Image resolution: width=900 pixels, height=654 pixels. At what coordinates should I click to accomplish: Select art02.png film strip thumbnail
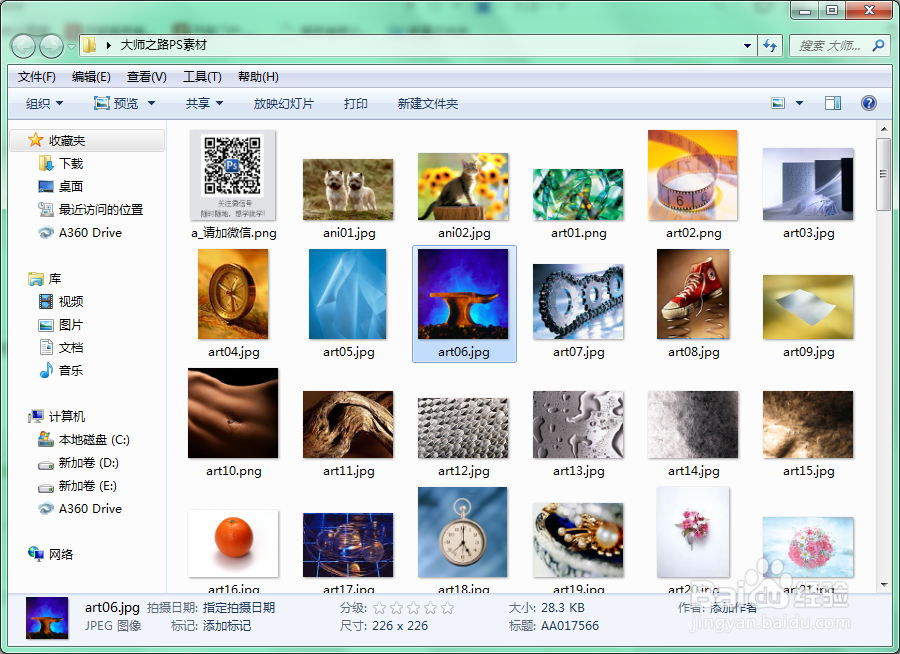pos(693,175)
